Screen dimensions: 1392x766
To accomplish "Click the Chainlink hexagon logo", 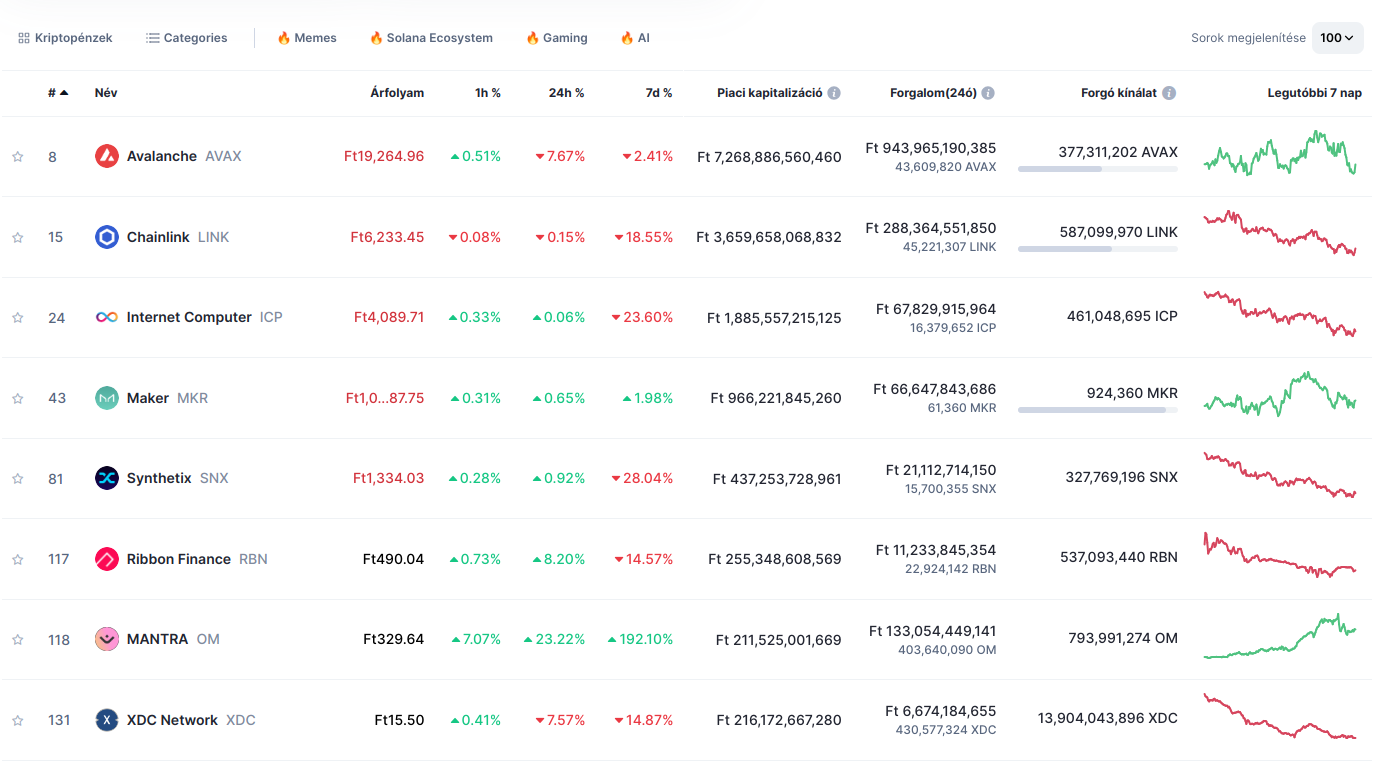I will [107, 237].
